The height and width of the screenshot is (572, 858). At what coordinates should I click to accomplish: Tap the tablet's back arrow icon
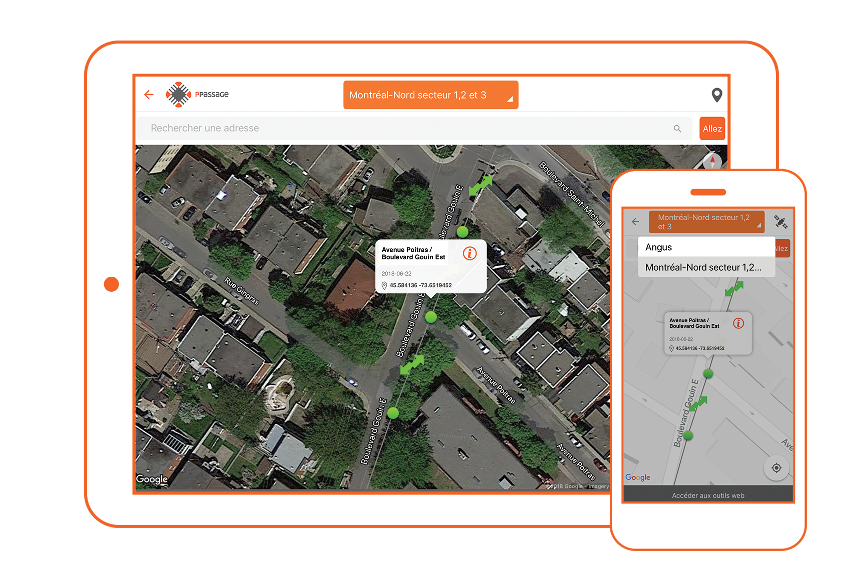coord(149,95)
